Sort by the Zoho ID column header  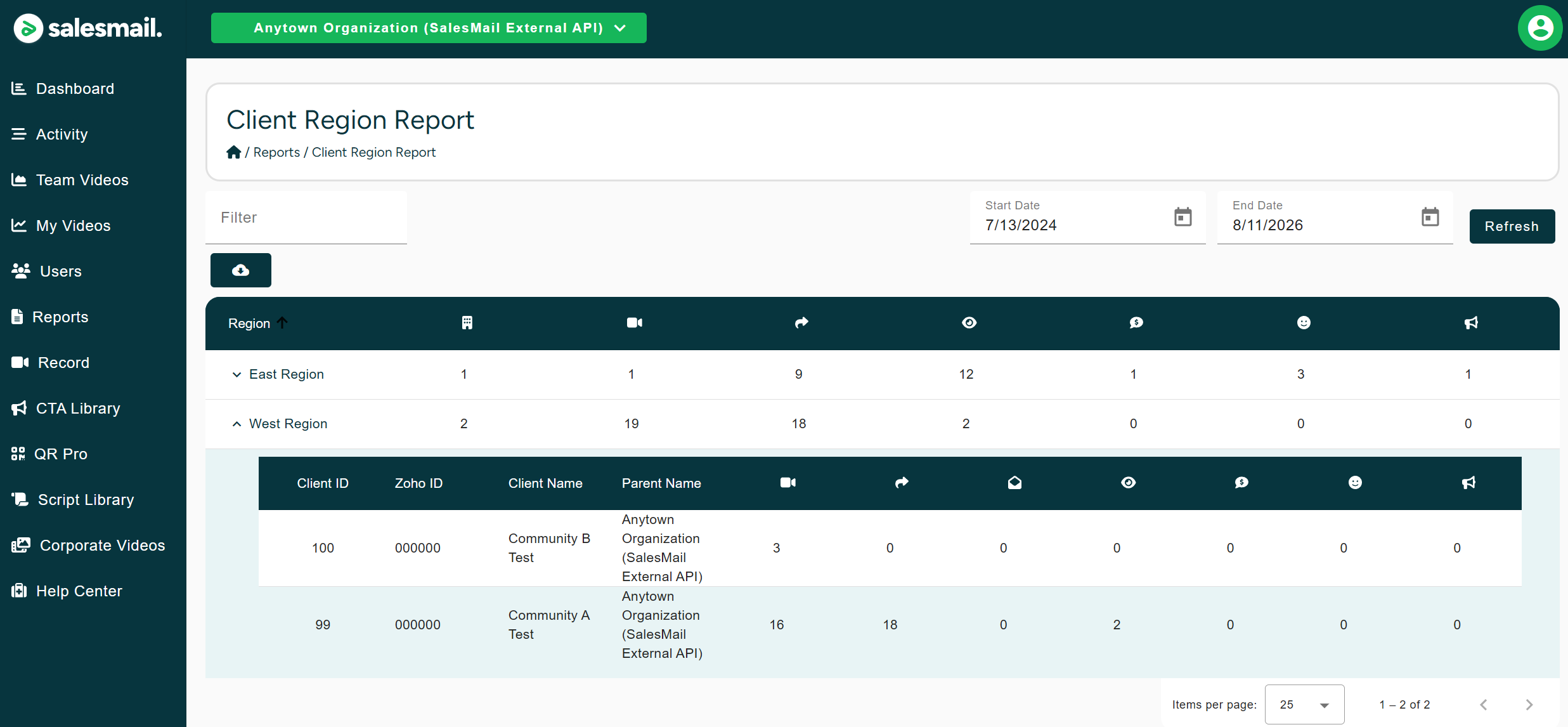pyautogui.click(x=418, y=483)
